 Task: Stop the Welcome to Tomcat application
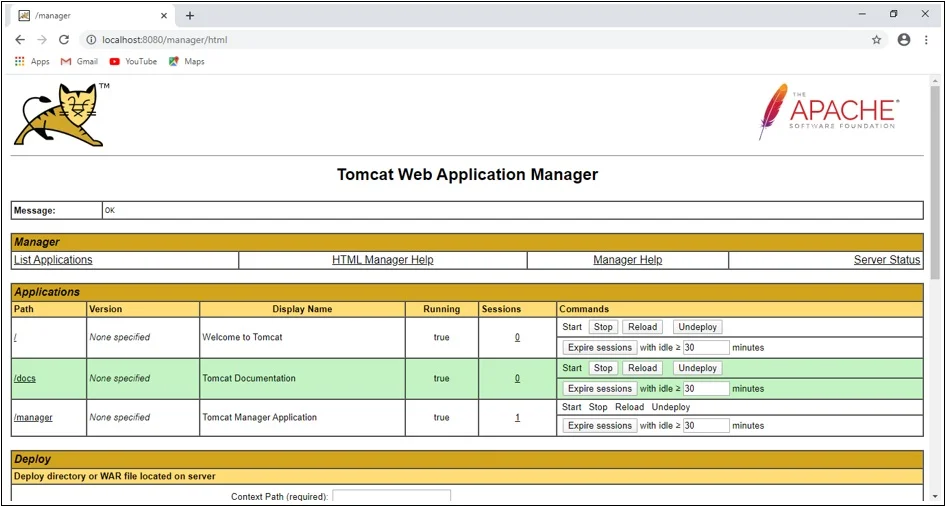coord(603,327)
